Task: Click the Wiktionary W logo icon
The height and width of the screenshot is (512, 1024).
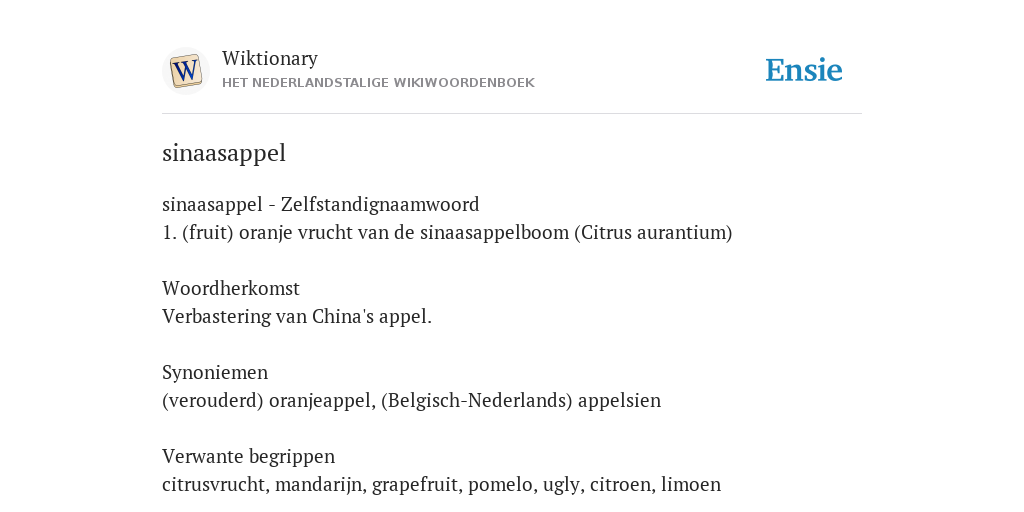Action: click(185, 71)
